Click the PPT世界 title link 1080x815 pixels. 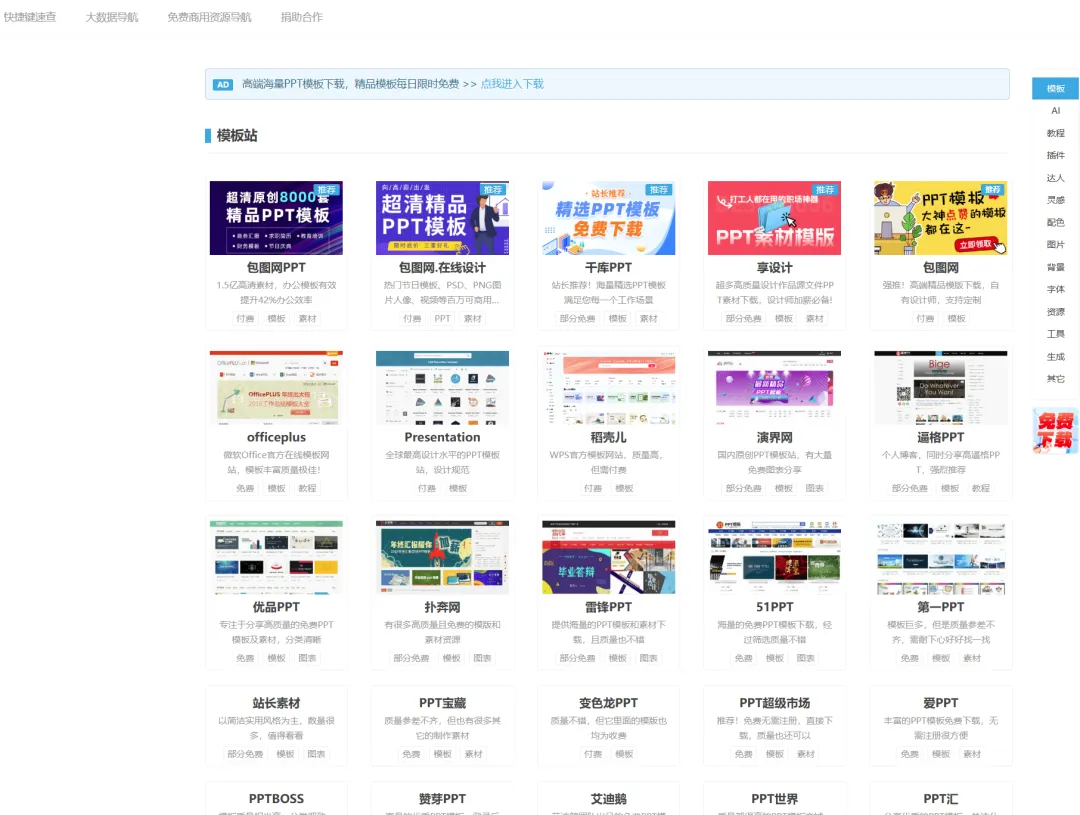pyautogui.click(x=774, y=798)
